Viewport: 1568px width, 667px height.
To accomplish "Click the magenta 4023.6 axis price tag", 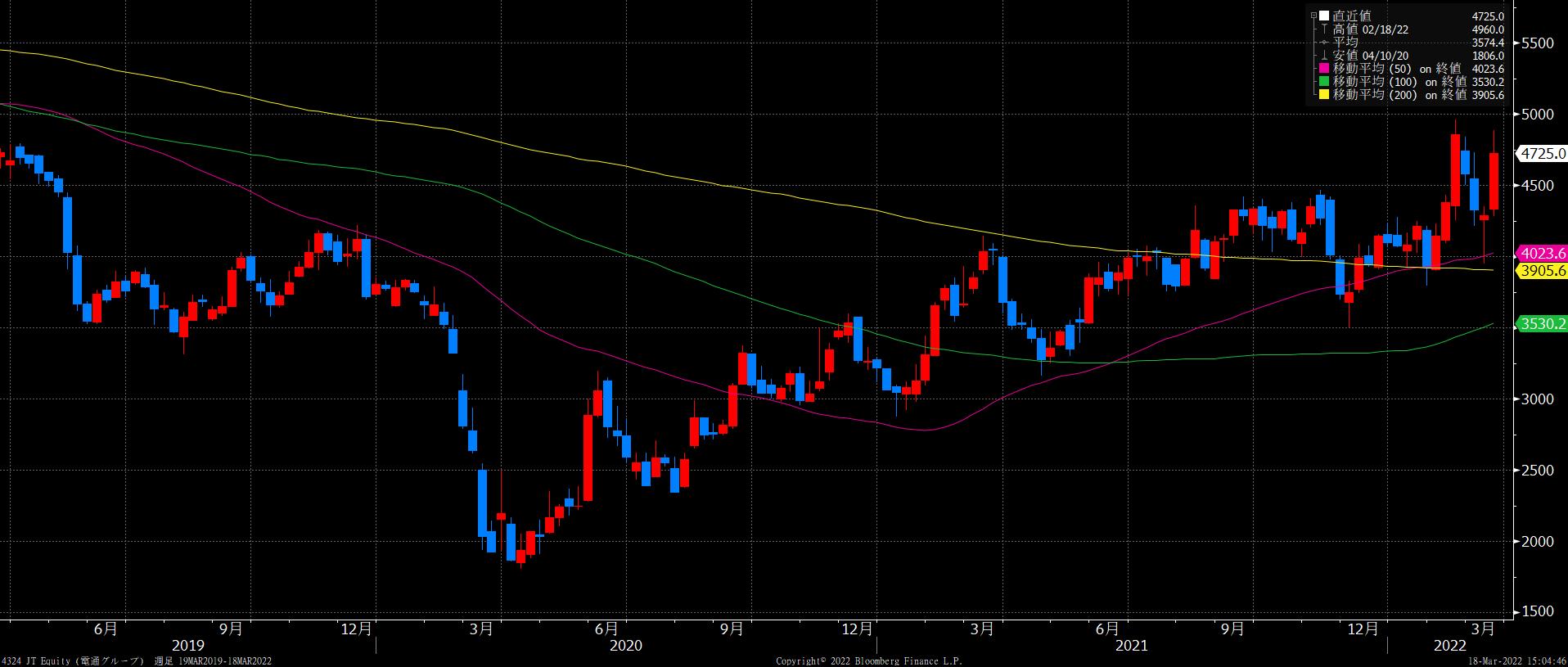I will [x=1541, y=253].
